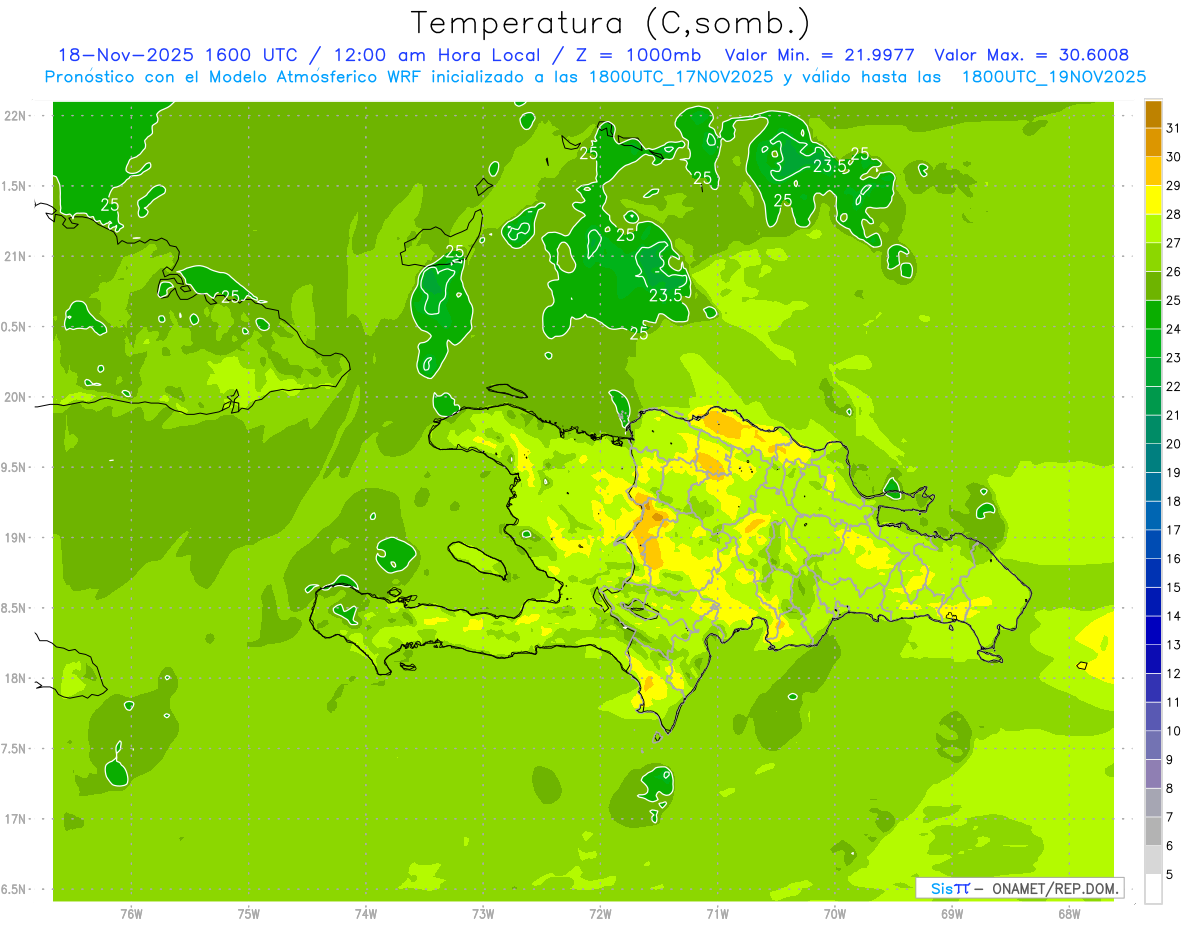Click the '69W' longitude axis label
The image size is (1200, 927).
(x=951, y=913)
